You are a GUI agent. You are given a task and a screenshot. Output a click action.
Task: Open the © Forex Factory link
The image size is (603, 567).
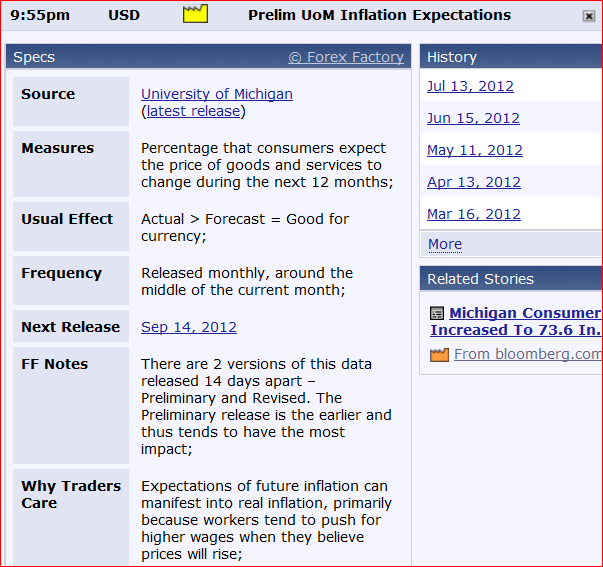tap(346, 57)
